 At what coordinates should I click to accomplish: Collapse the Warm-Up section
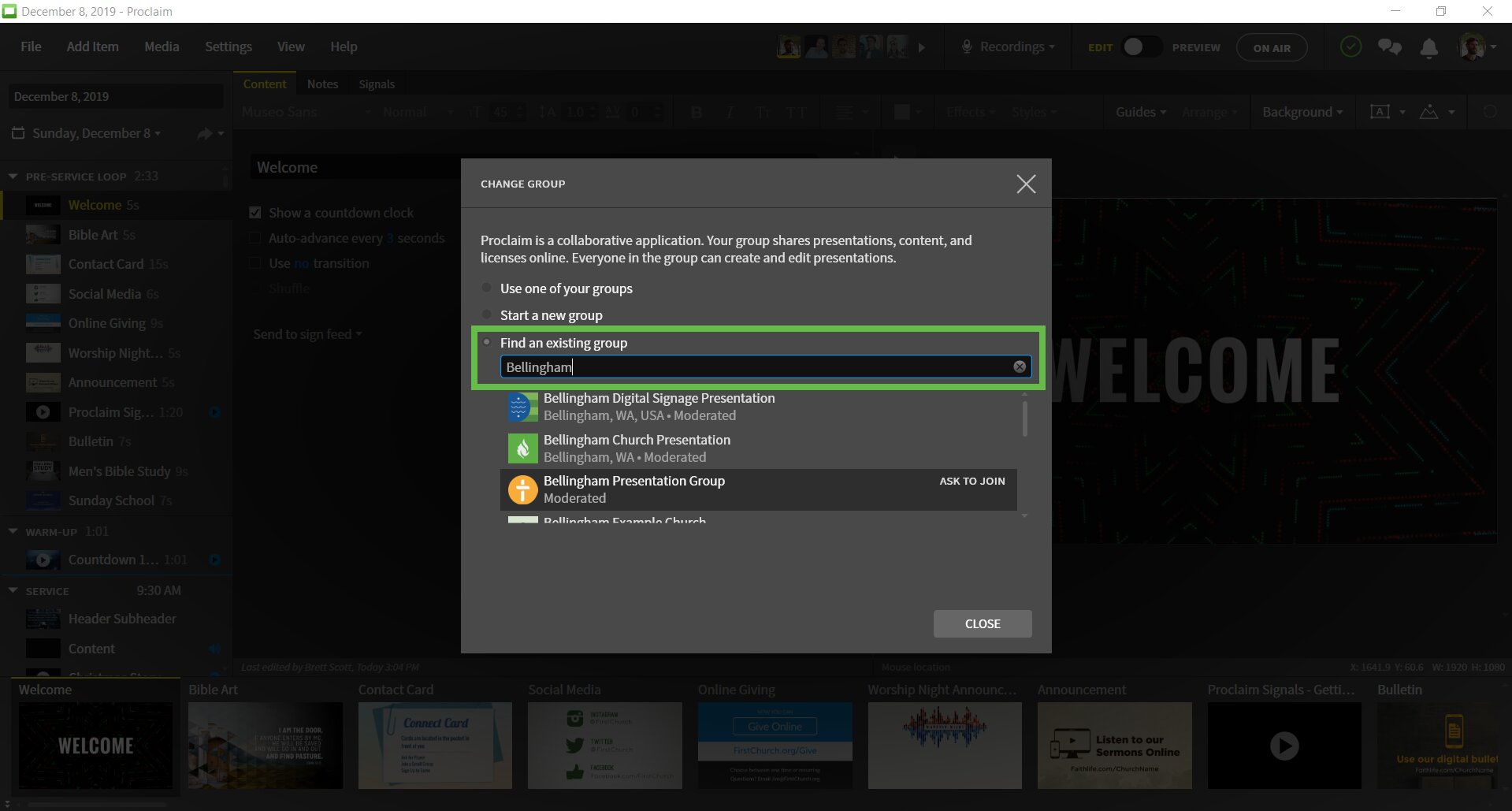(13, 532)
